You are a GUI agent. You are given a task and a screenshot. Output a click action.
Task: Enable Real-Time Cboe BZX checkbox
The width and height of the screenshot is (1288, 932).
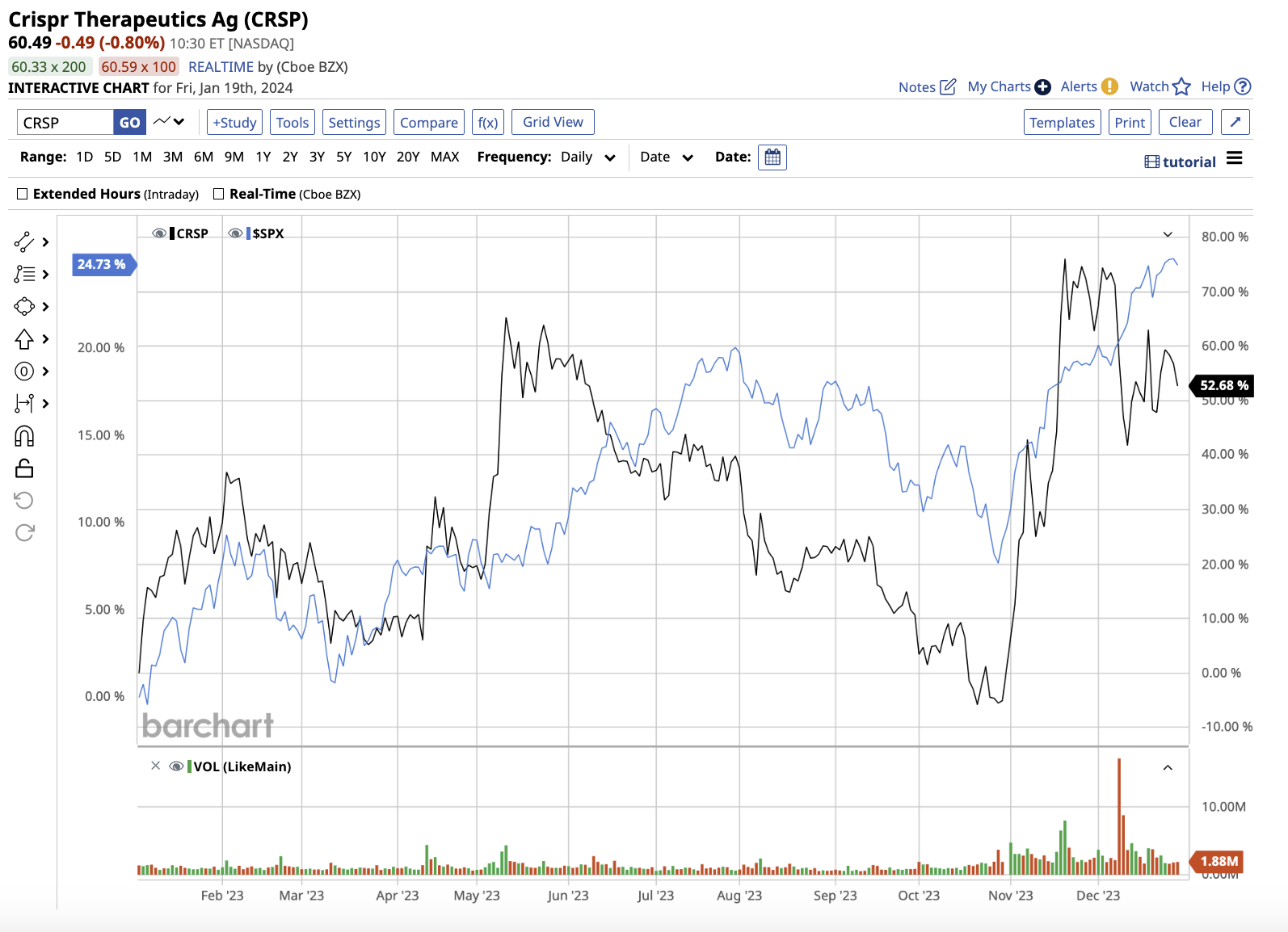point(218,194)
